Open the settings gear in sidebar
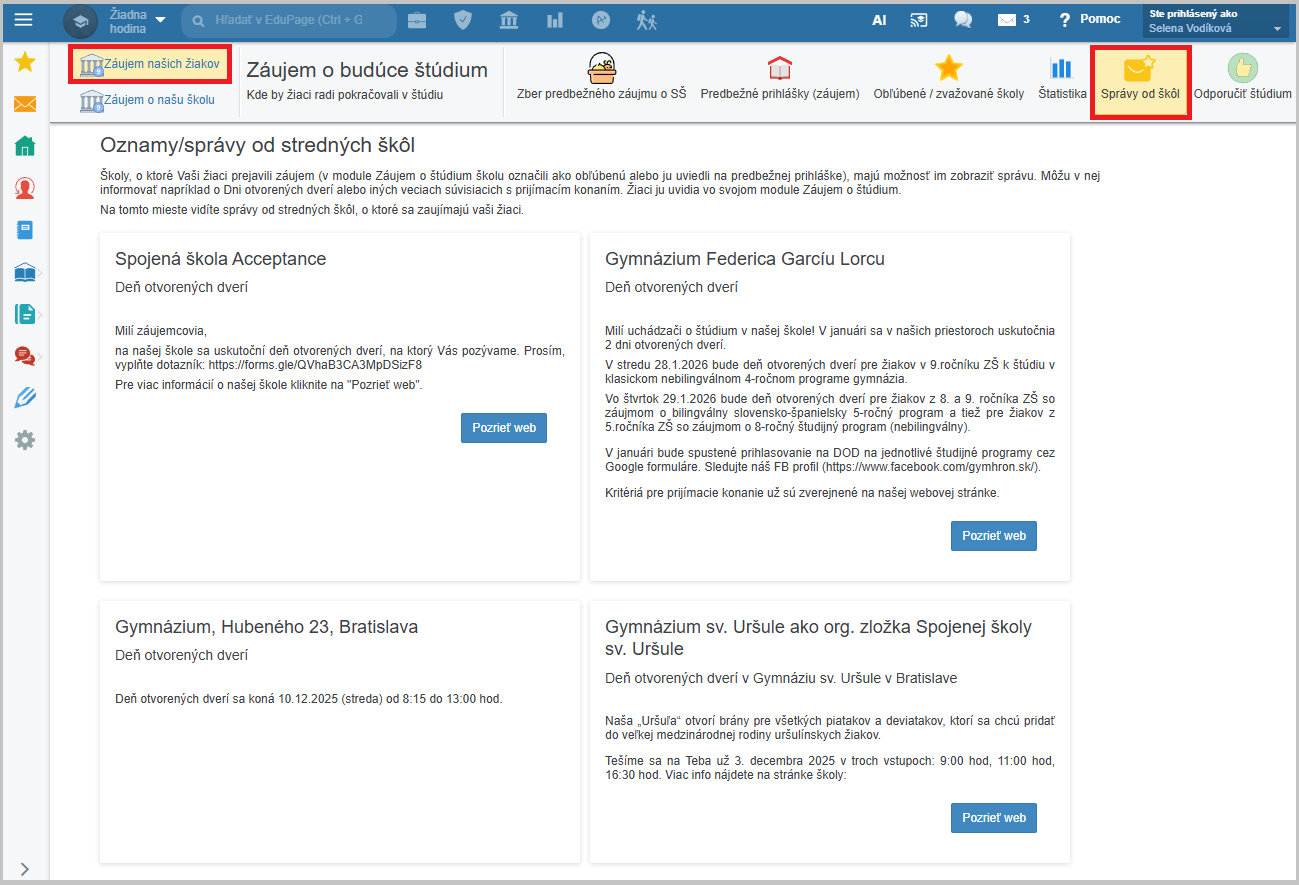Image resolution: width=1299 pixels, height=885 pixels. coord(25,440)
